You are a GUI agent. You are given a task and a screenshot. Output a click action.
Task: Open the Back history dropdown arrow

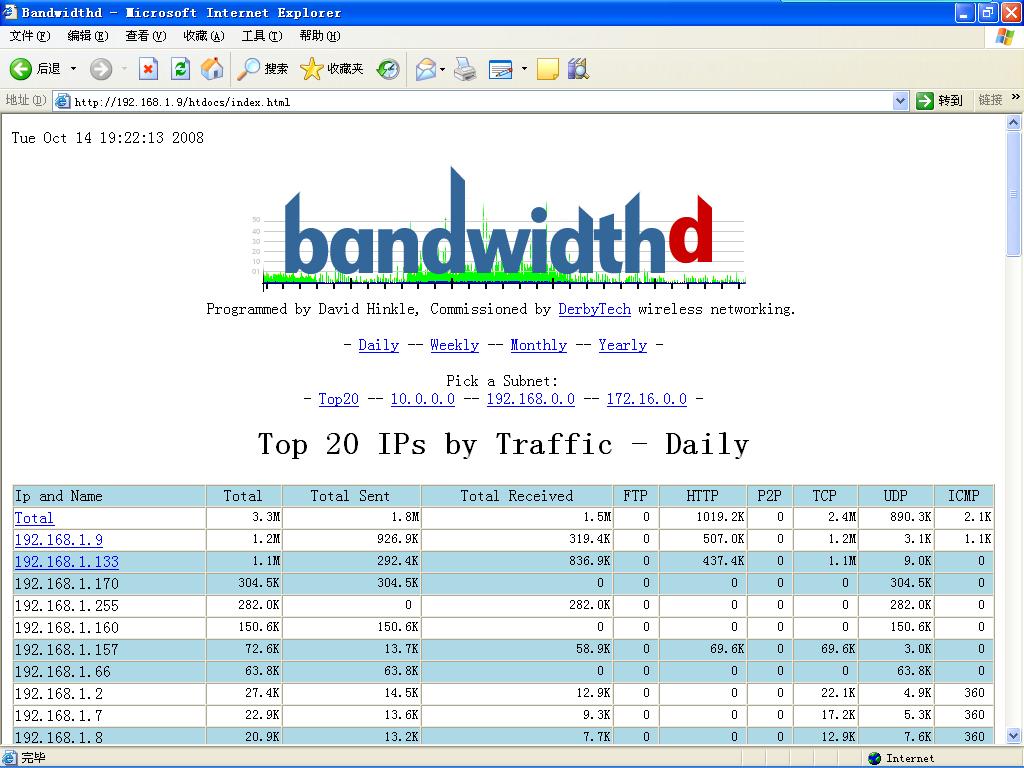click(x=73, y=69)
